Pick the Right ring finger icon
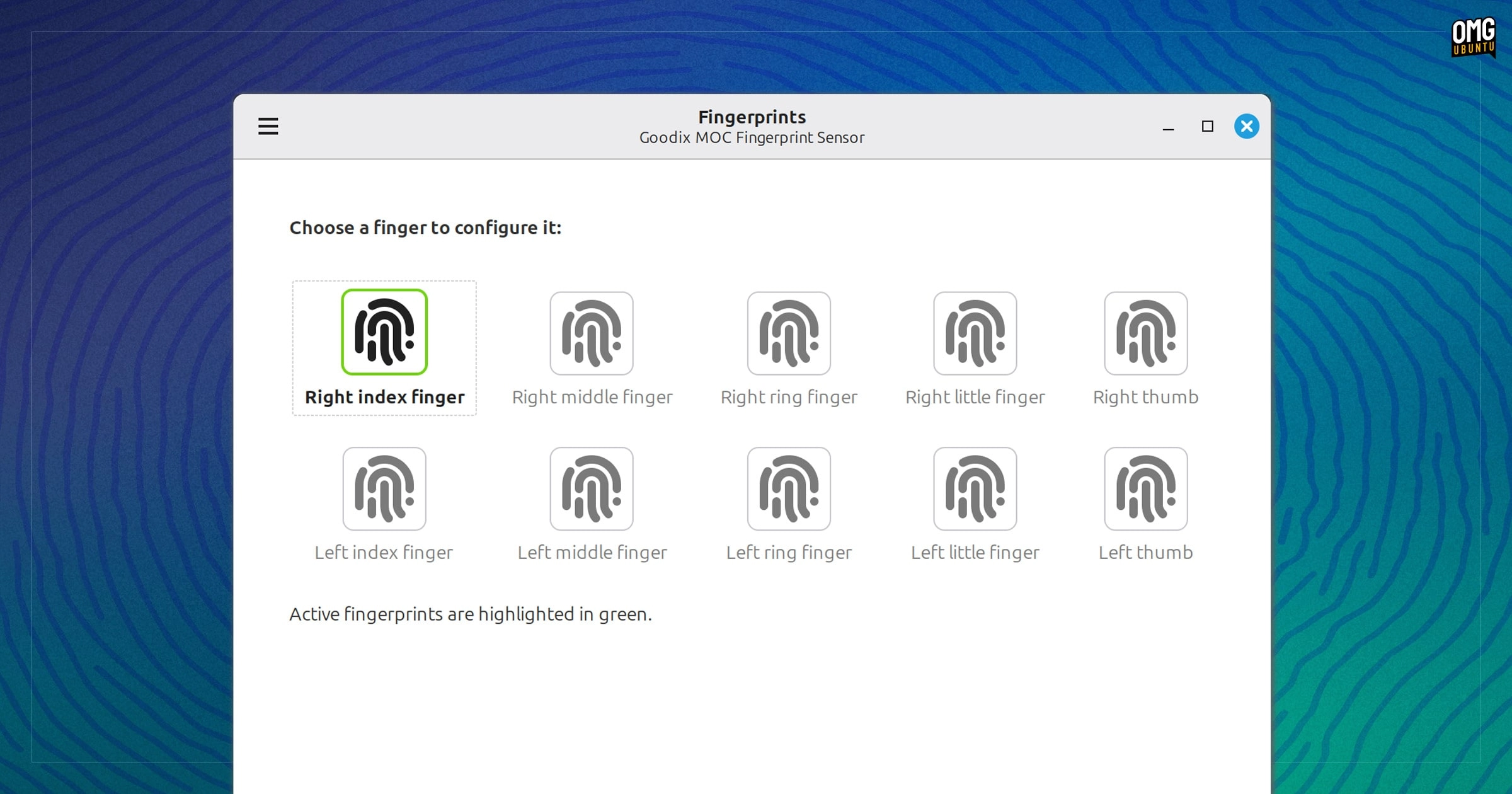The height and width of the screenshot is (794, 1512). click(789, 333)
